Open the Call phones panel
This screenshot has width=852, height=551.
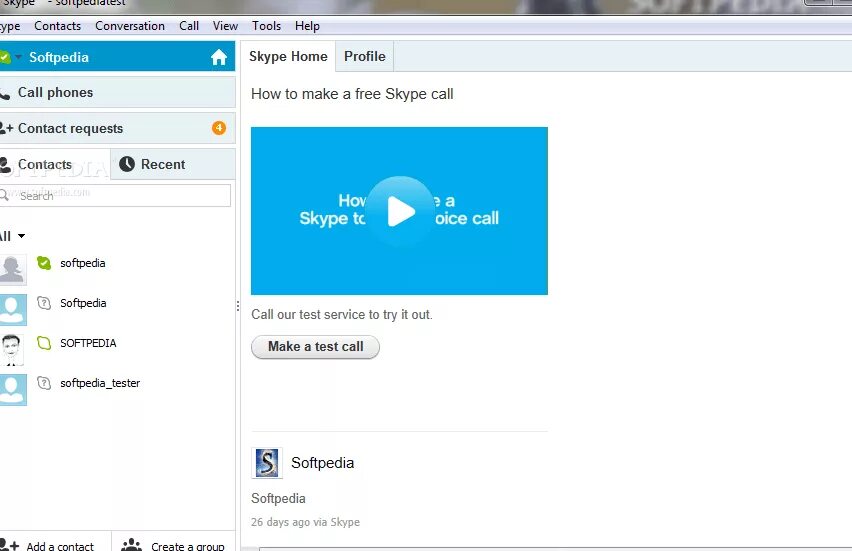tap(117, 92)
